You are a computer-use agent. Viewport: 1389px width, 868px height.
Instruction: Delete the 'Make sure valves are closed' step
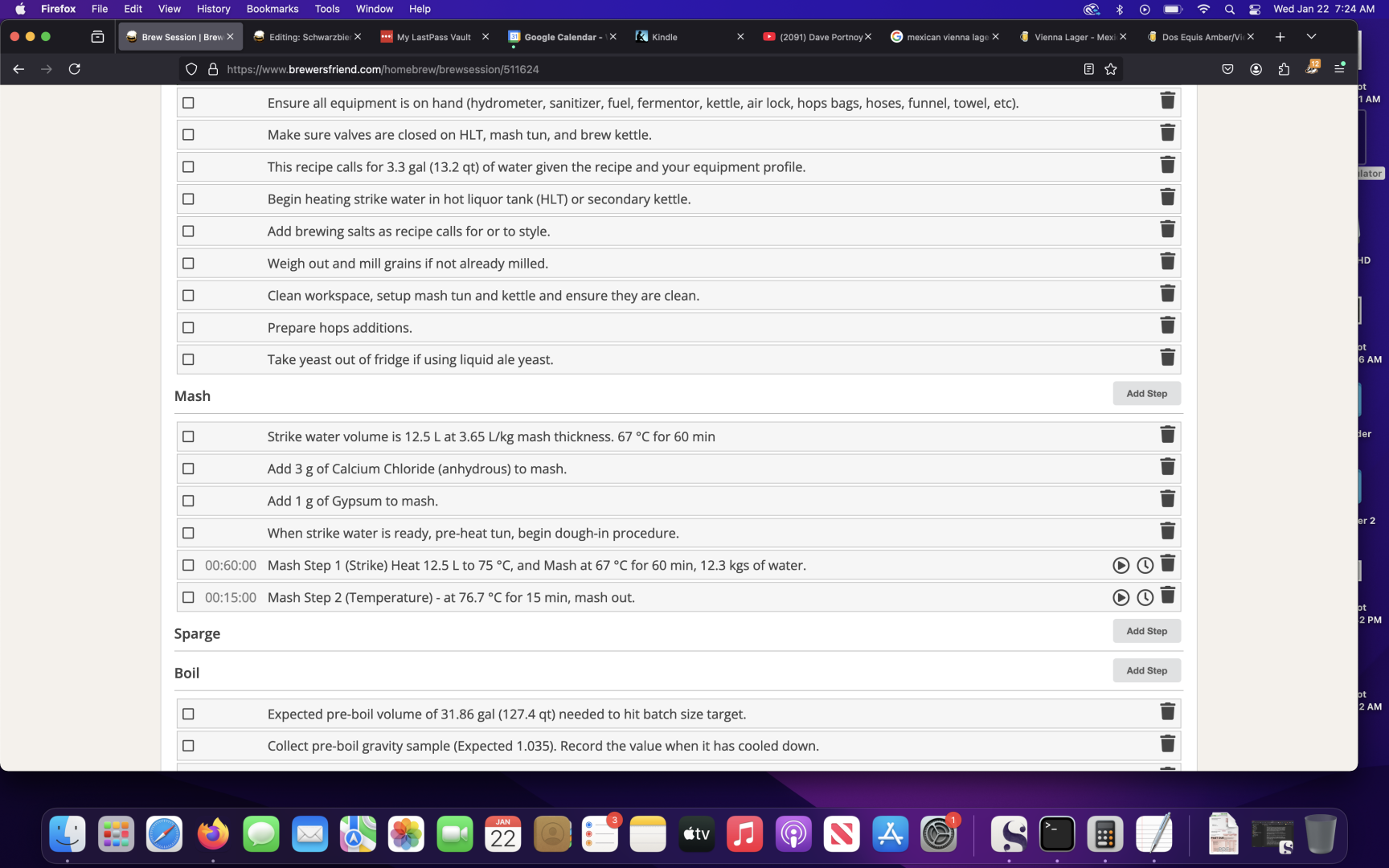[1167, 133]
